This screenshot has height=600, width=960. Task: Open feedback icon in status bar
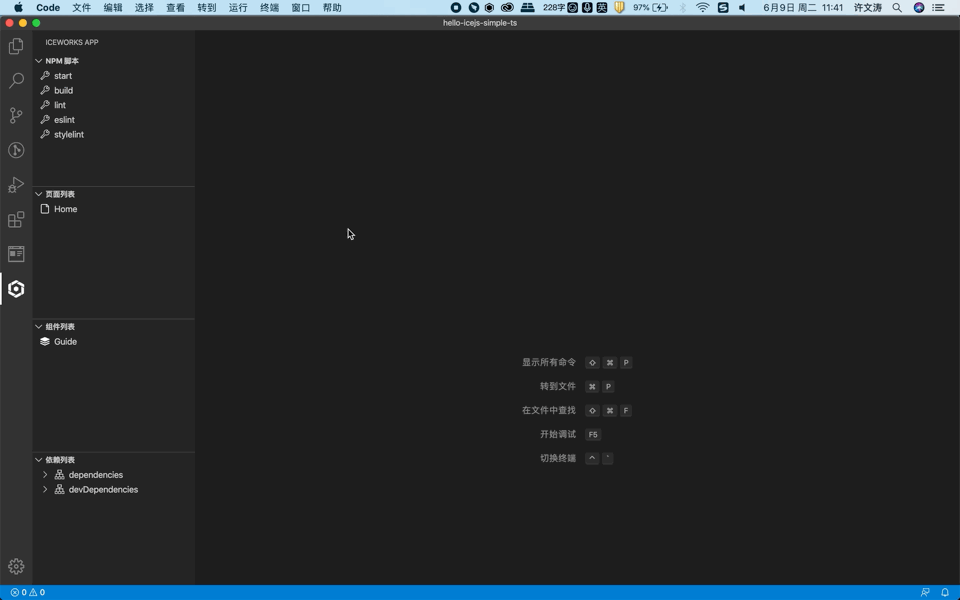click(x=925, y=592)
